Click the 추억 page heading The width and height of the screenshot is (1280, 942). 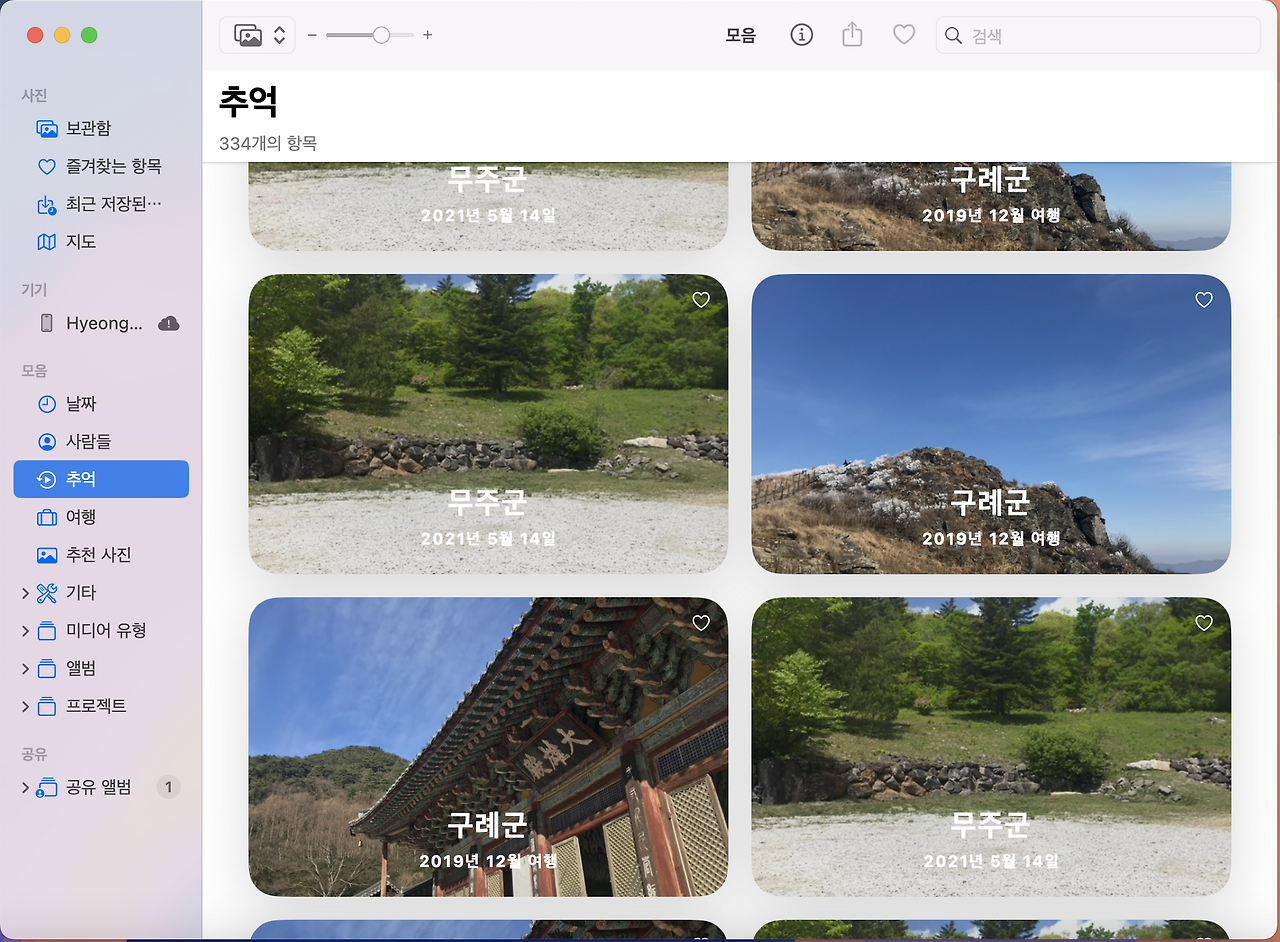pos(248,101)
